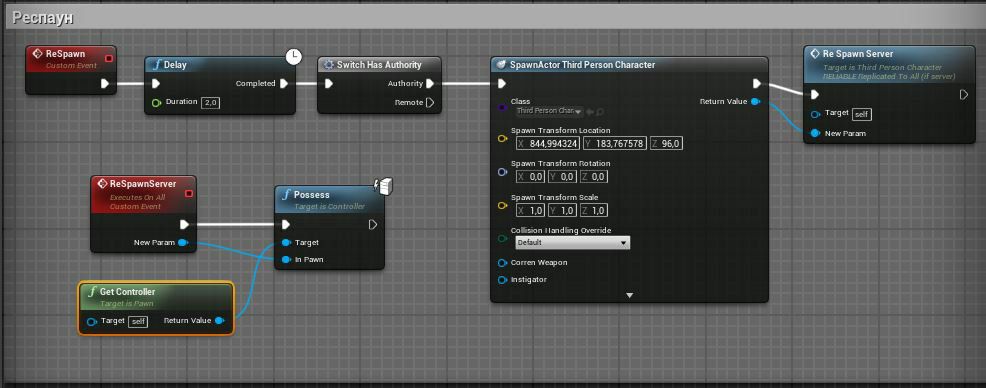Click the browse-to-asset arrow beside Class dropdown
Screen dimensions: 986x388
coord(590,111)
